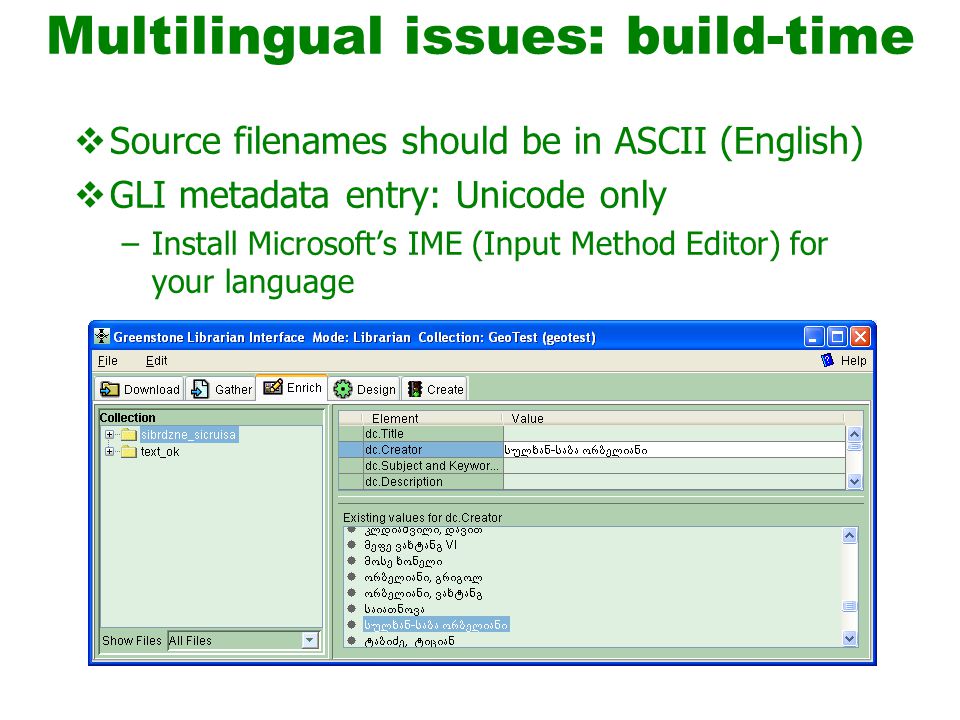Screen dimensions: 960x720
Task: Select the dc.Title metadata row
Action: 591,433
